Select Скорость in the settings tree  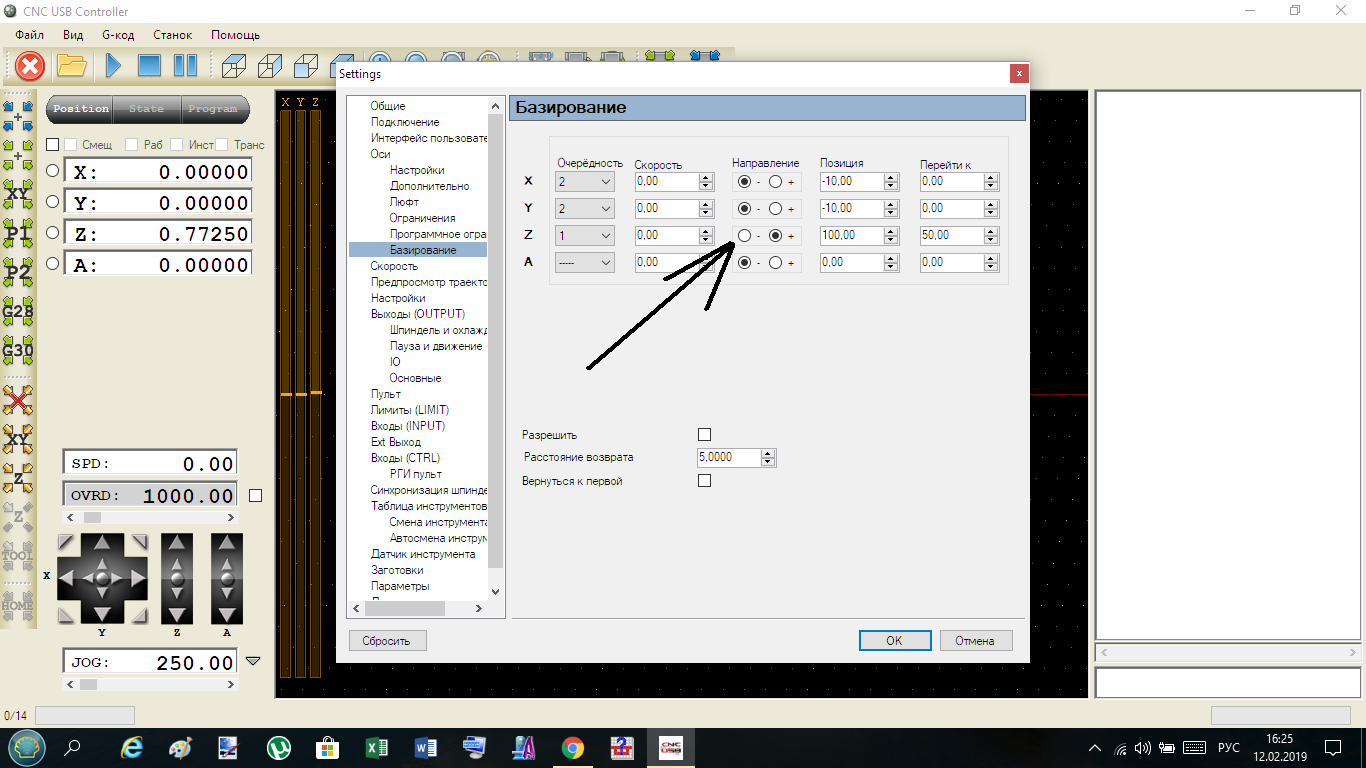[x=394, y=266]
